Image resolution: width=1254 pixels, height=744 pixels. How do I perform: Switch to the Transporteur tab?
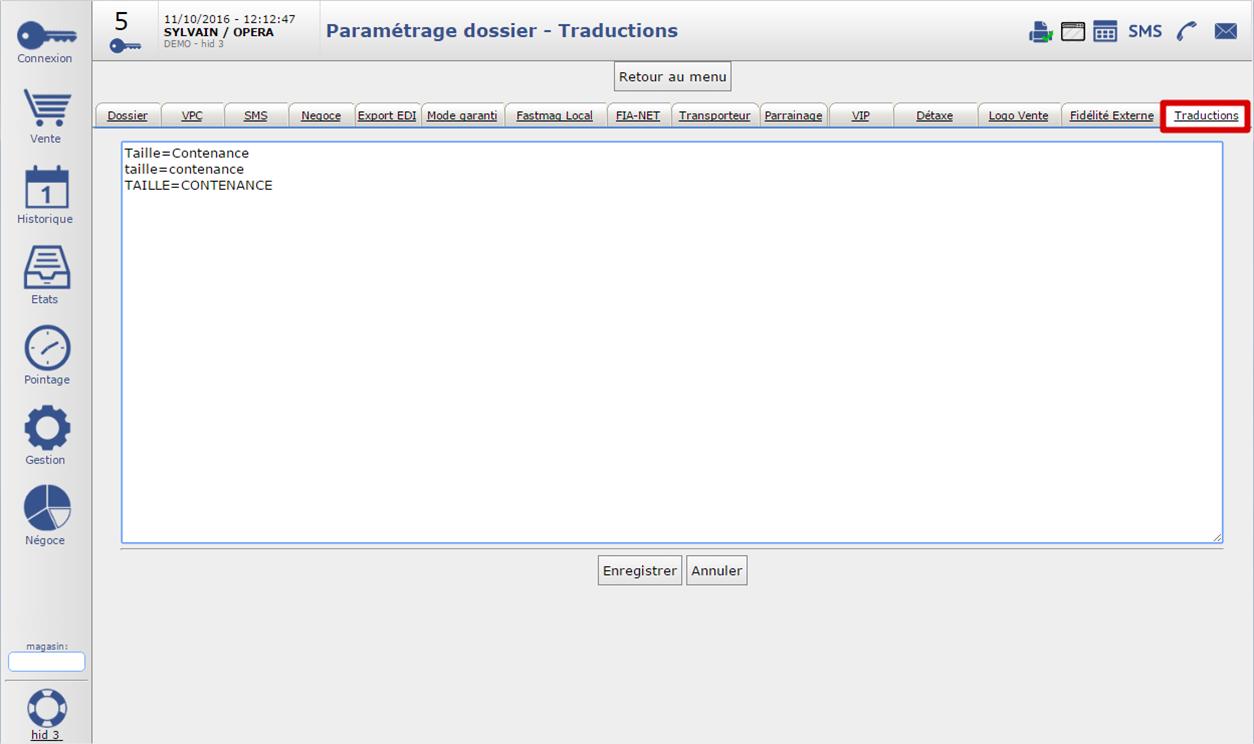pyautogui.click(x=714, y=116)
